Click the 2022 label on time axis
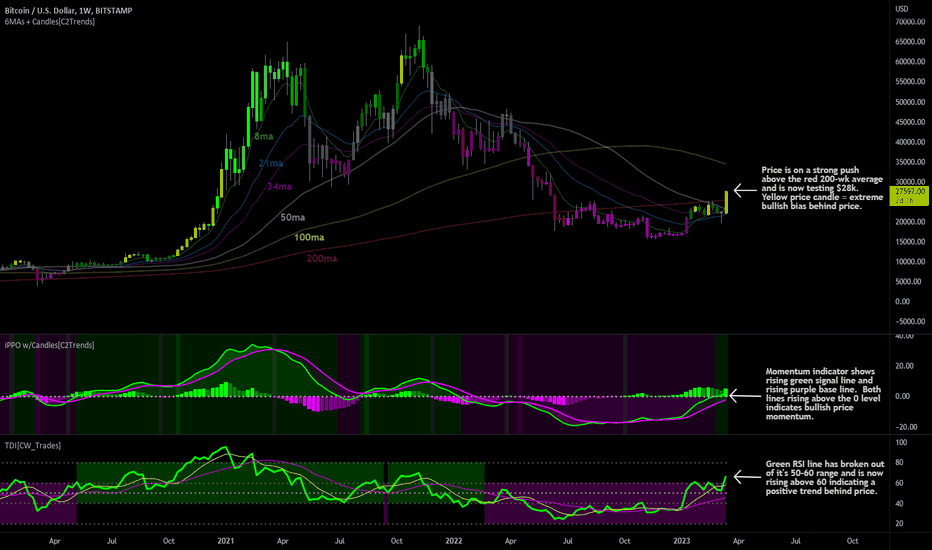The width and height of the screenshot is (932, 550). tap(454, 541)
